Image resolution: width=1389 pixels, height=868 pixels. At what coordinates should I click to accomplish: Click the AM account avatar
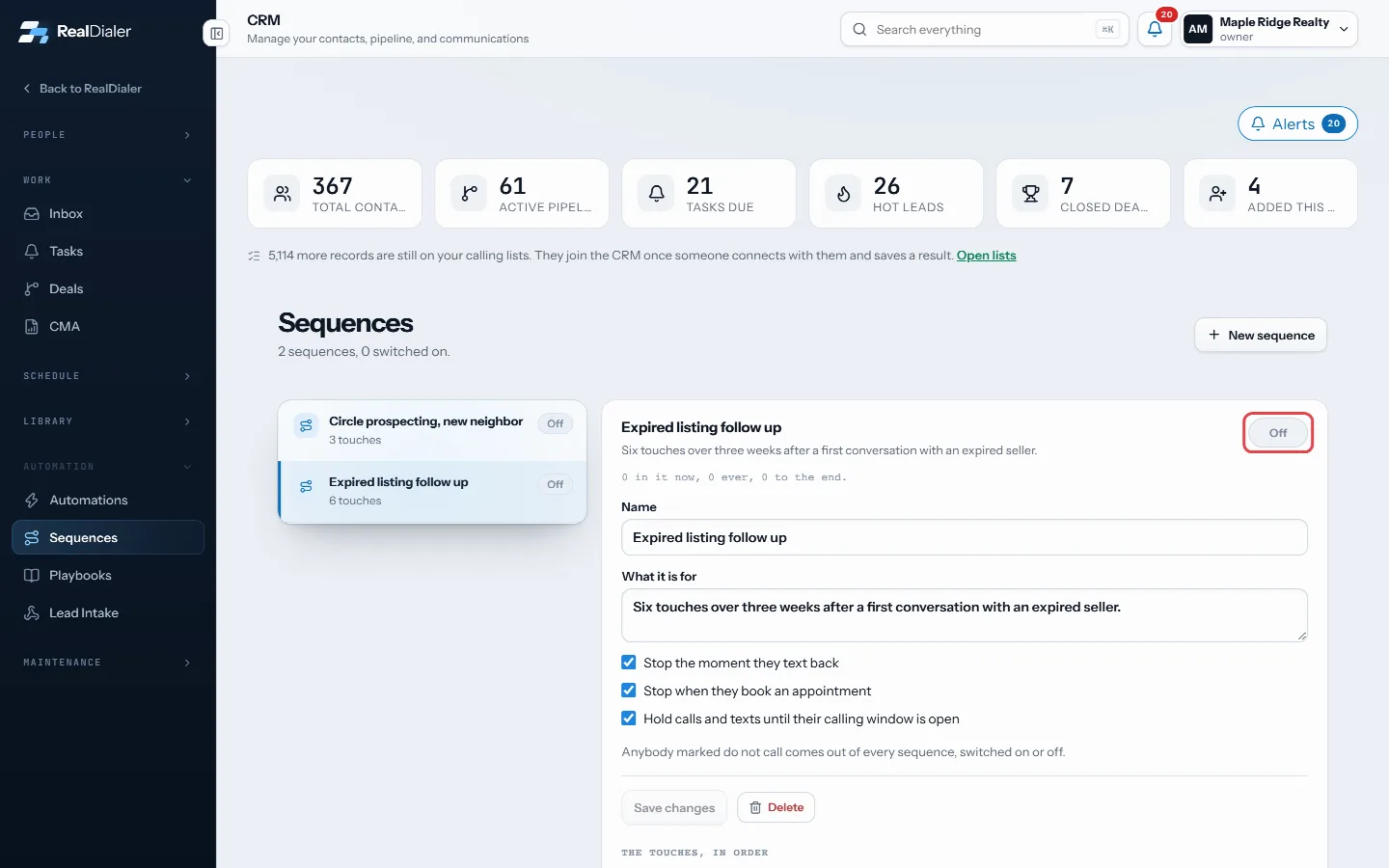point(1198,30)
